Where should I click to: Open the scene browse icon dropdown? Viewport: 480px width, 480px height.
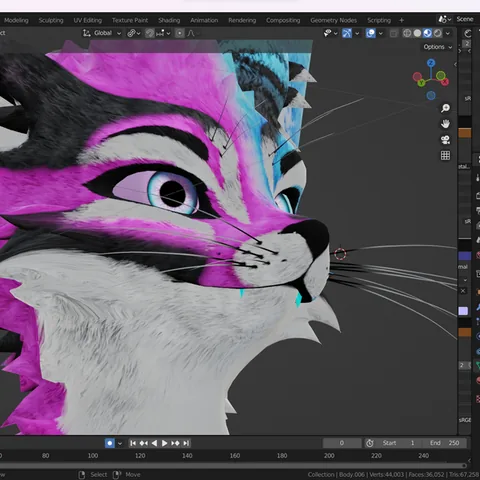click(445, 19)
